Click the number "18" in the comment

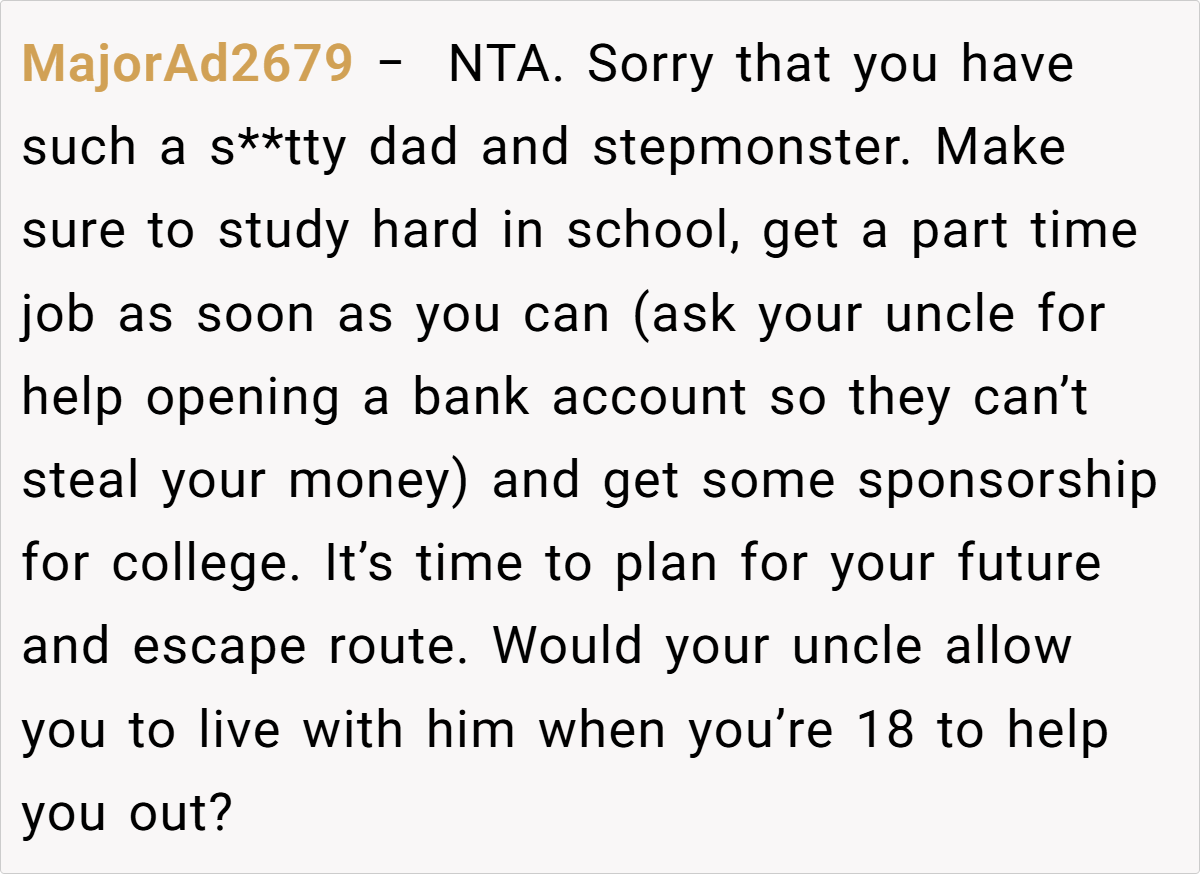pyautogui.click(x=886, y=731)
